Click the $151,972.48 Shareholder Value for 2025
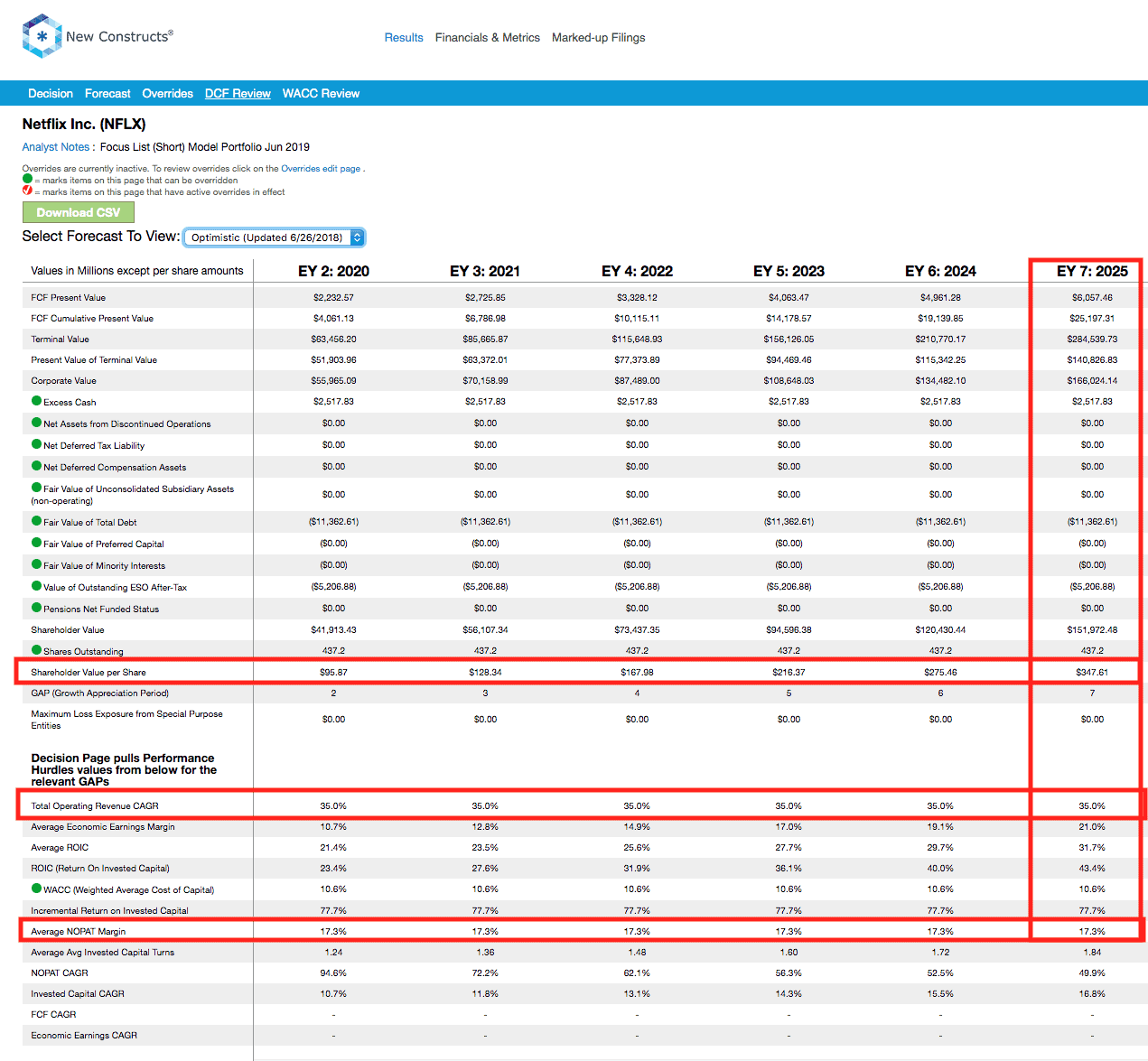This screenshot has width=1148, height=1061. 1092,630
